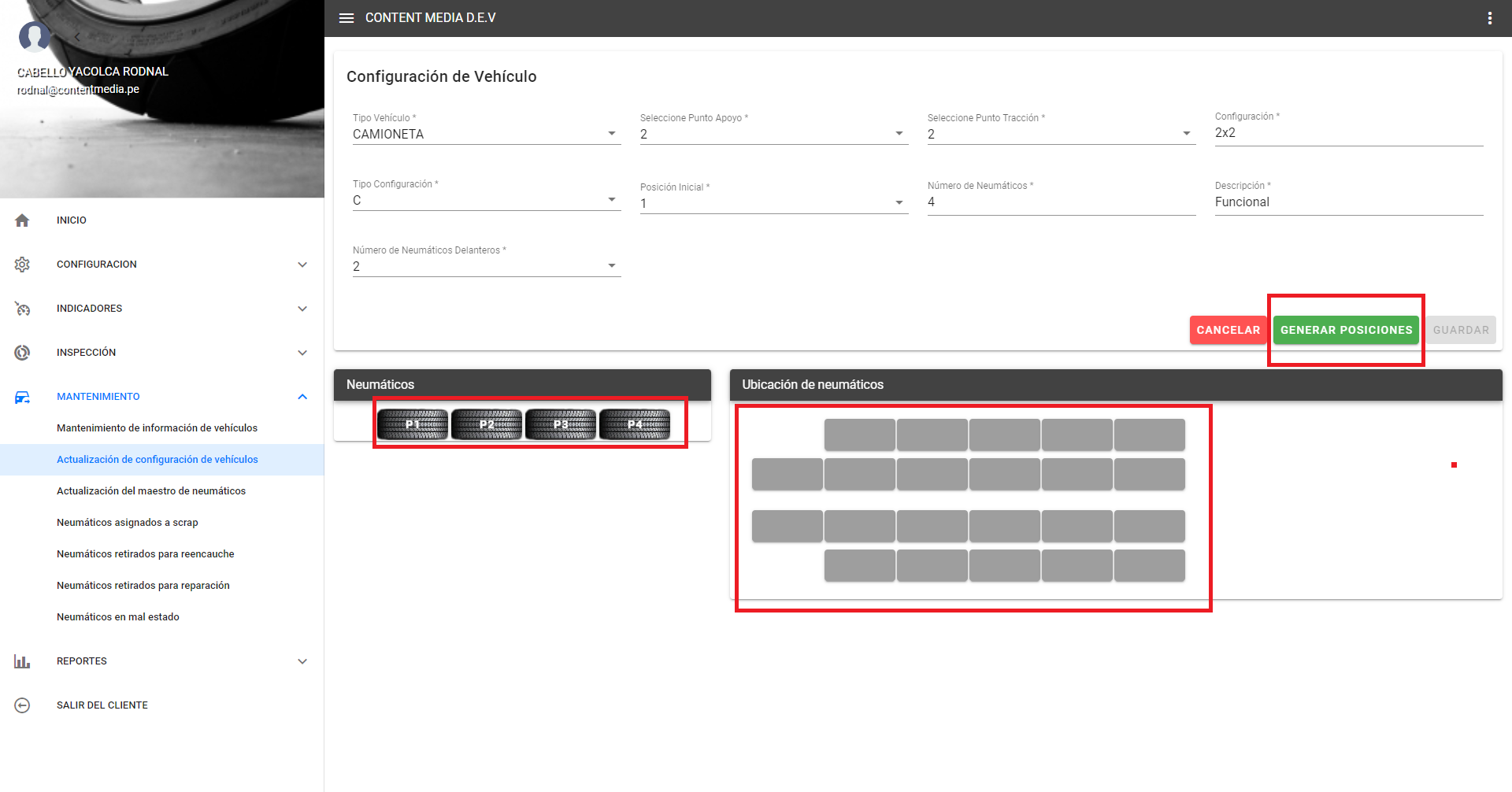
Task: Open Actualización del maestro de neumáticos
Action: tap(151, 491)
